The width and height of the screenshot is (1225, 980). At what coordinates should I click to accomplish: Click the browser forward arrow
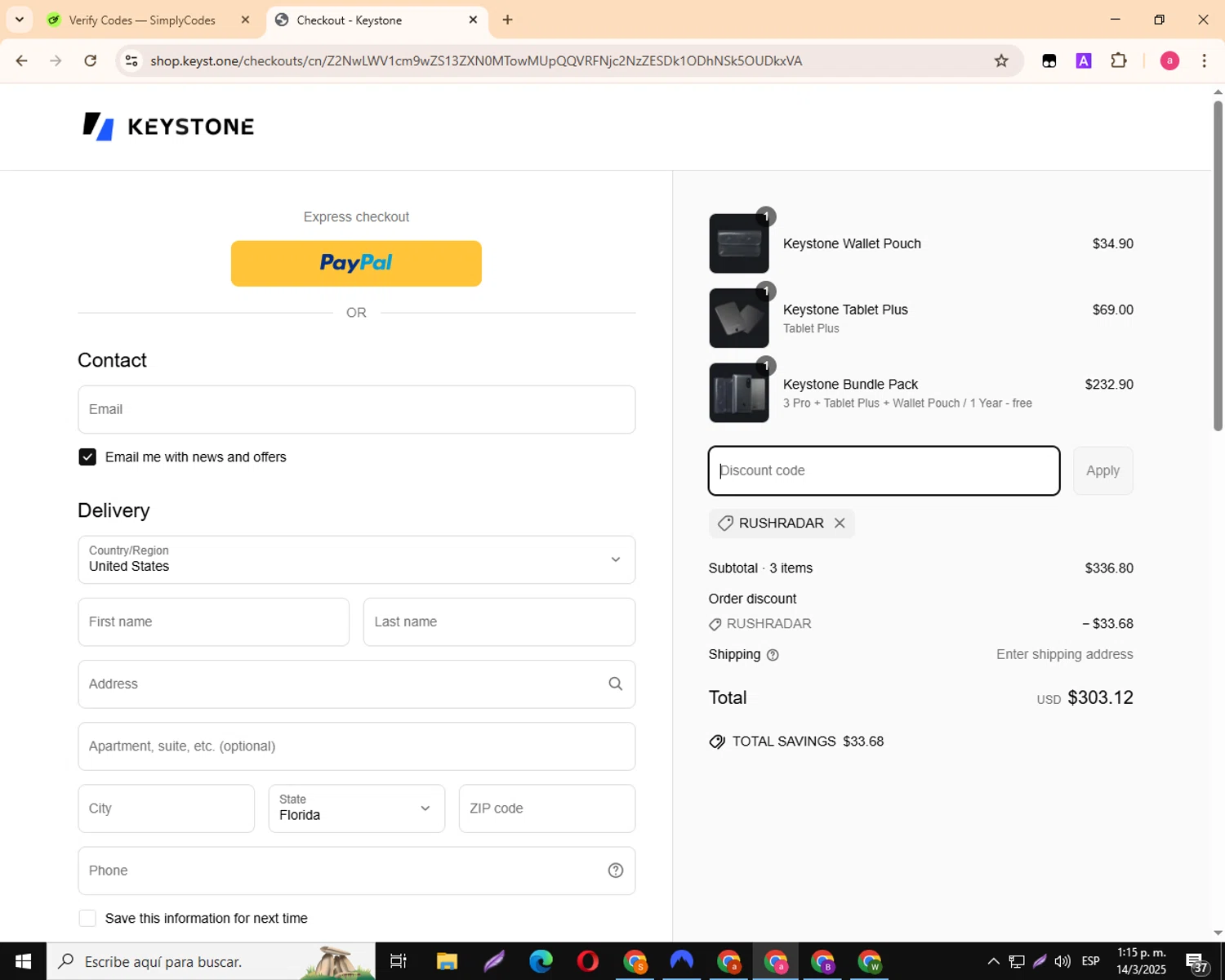coord(56,60)
